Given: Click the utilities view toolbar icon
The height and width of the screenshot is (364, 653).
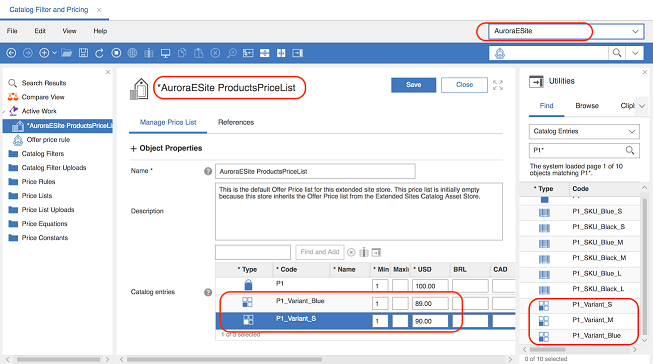Looking at the screenshot, I should 297,53.
